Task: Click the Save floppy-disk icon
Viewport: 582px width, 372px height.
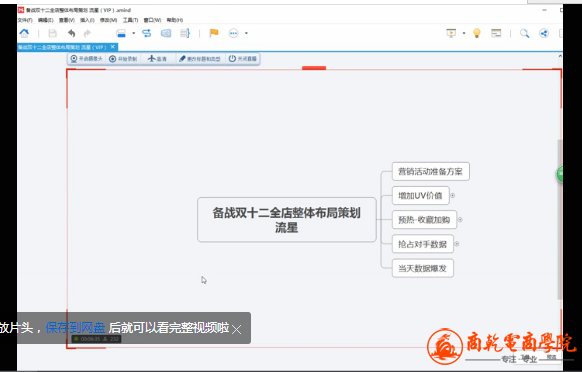Action: (x=52, y=33)
